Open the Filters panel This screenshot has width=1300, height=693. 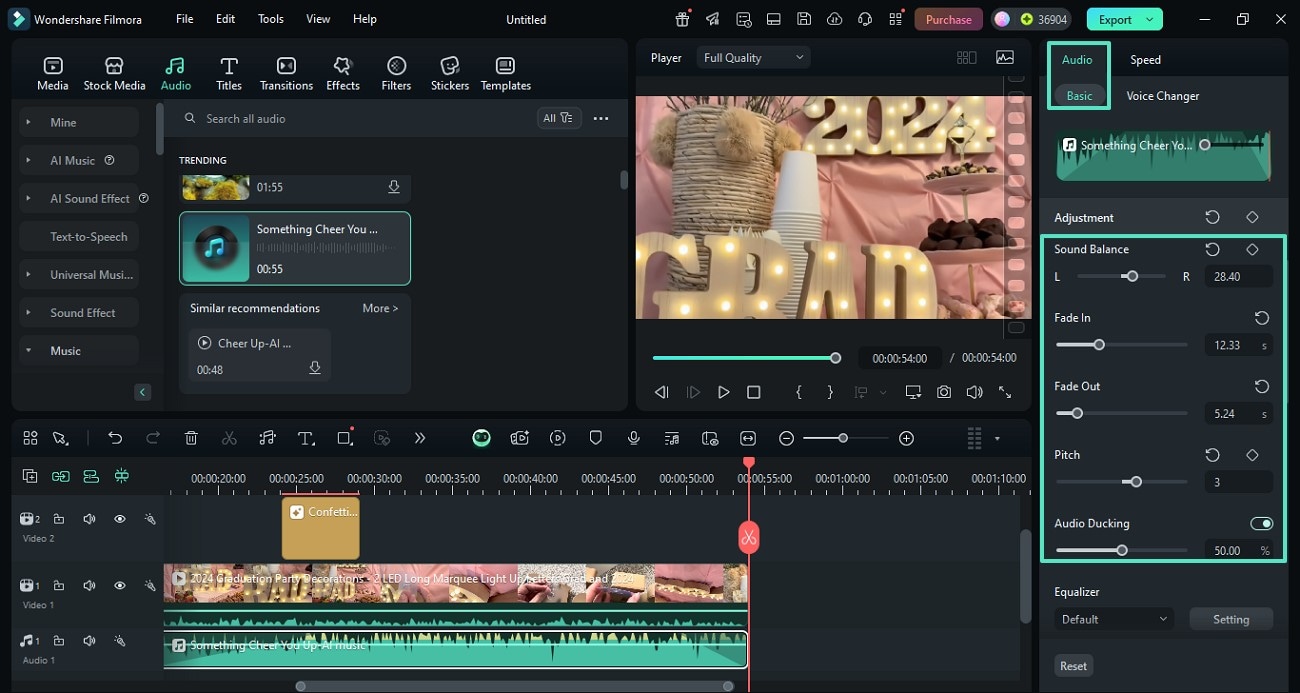(396, 73)
